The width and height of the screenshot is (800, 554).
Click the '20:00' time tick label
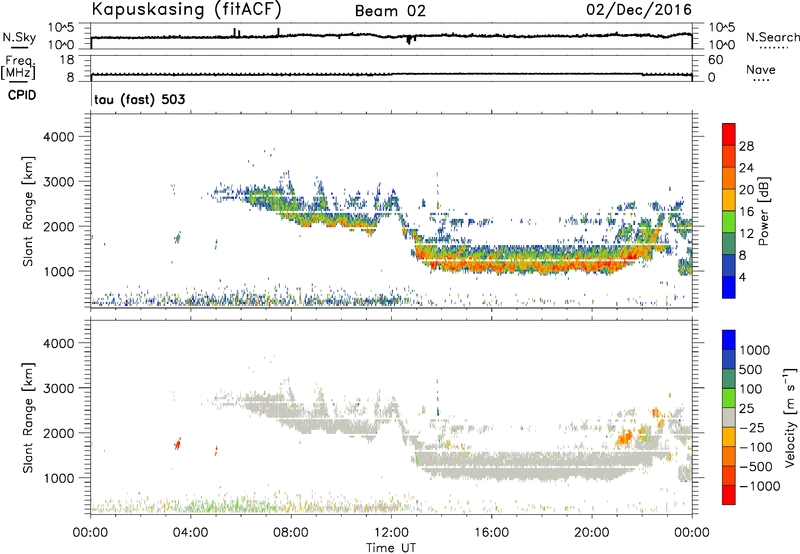(592, 533)
